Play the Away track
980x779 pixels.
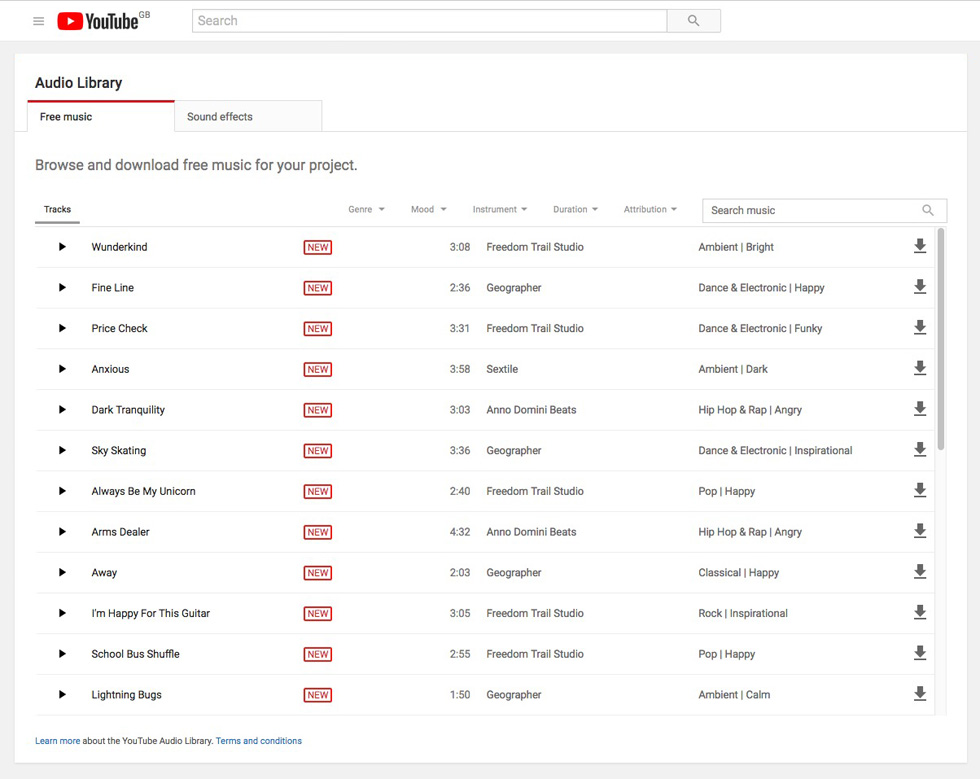62,572
